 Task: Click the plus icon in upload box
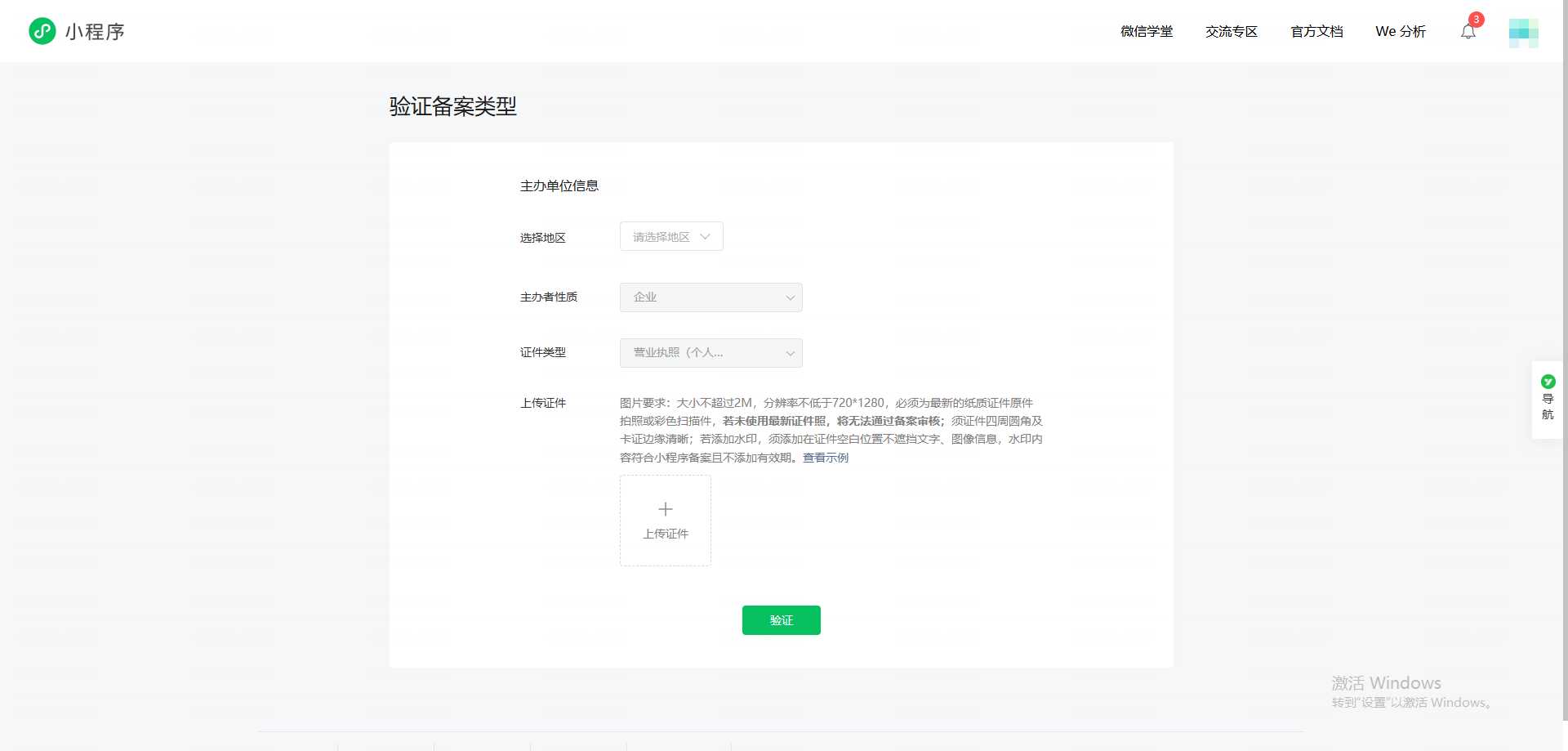click(x=666, y=509)
